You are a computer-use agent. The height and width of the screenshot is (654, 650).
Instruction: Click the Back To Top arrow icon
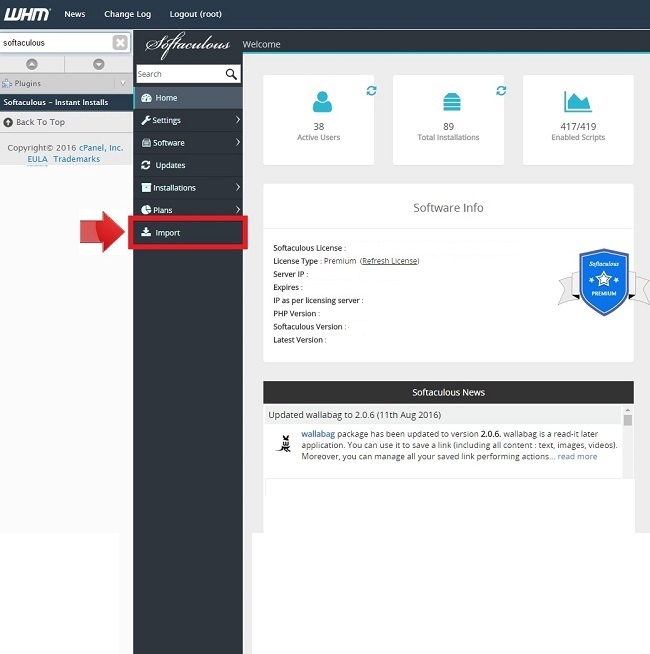pos(8,123)
